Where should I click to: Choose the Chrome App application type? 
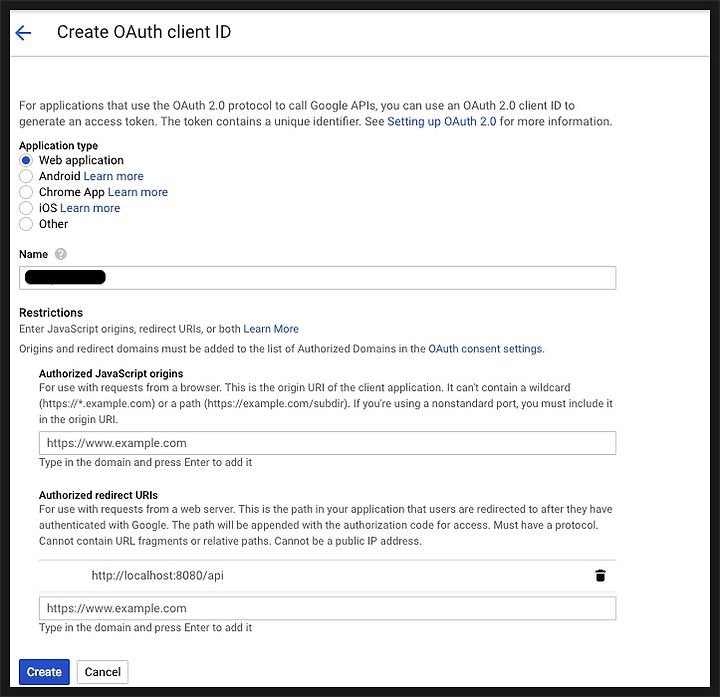[26, 192]
